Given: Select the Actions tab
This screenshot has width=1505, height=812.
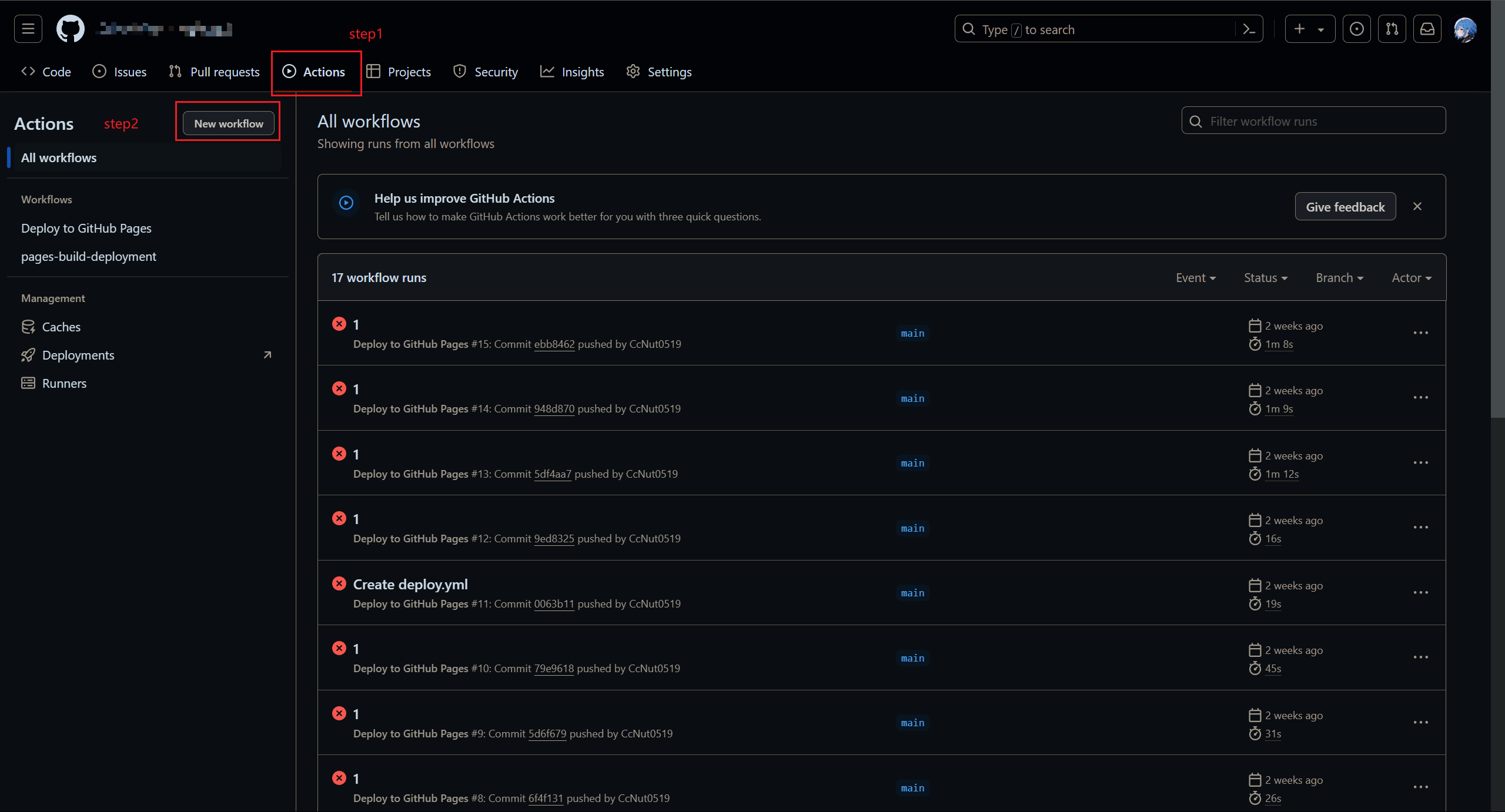Looking at the screenshot, I should coord(314,72).
